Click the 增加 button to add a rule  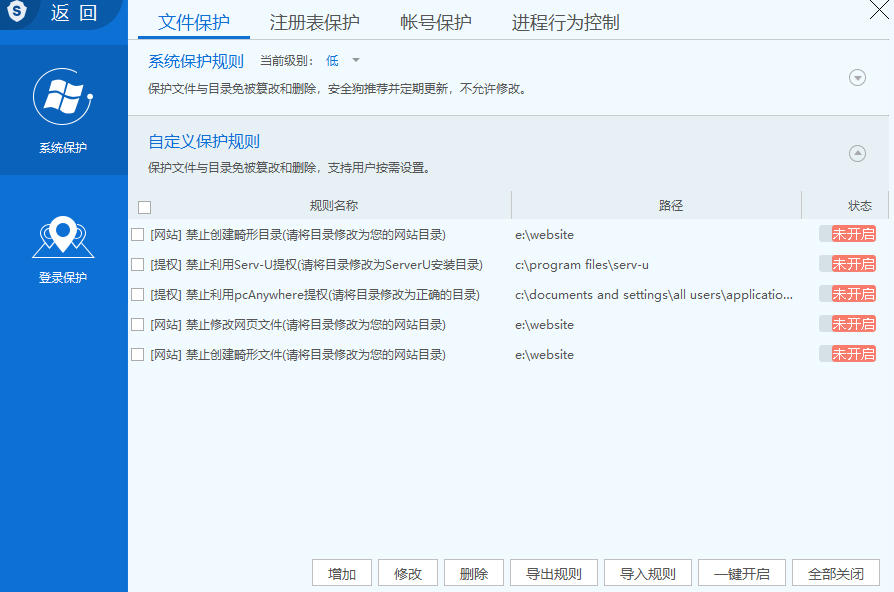[x=341, y=572]
